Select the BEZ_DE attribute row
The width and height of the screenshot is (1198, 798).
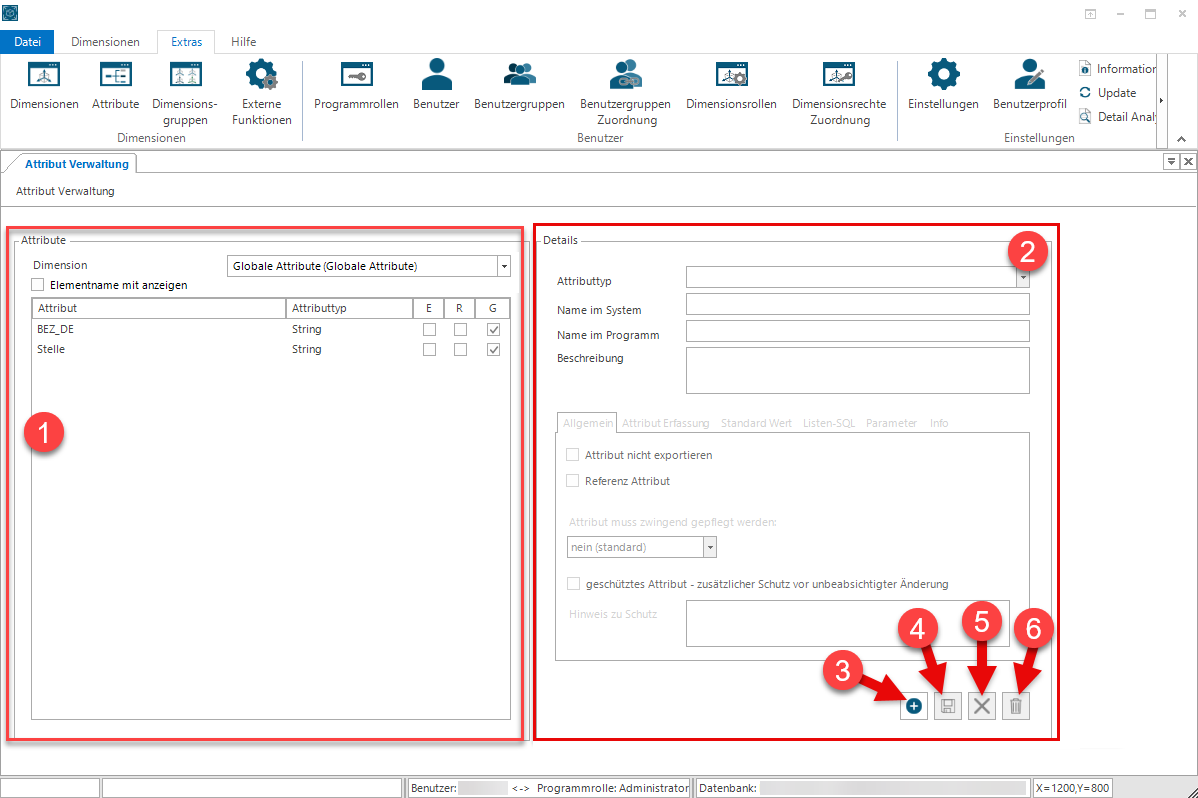click(270, 329)
